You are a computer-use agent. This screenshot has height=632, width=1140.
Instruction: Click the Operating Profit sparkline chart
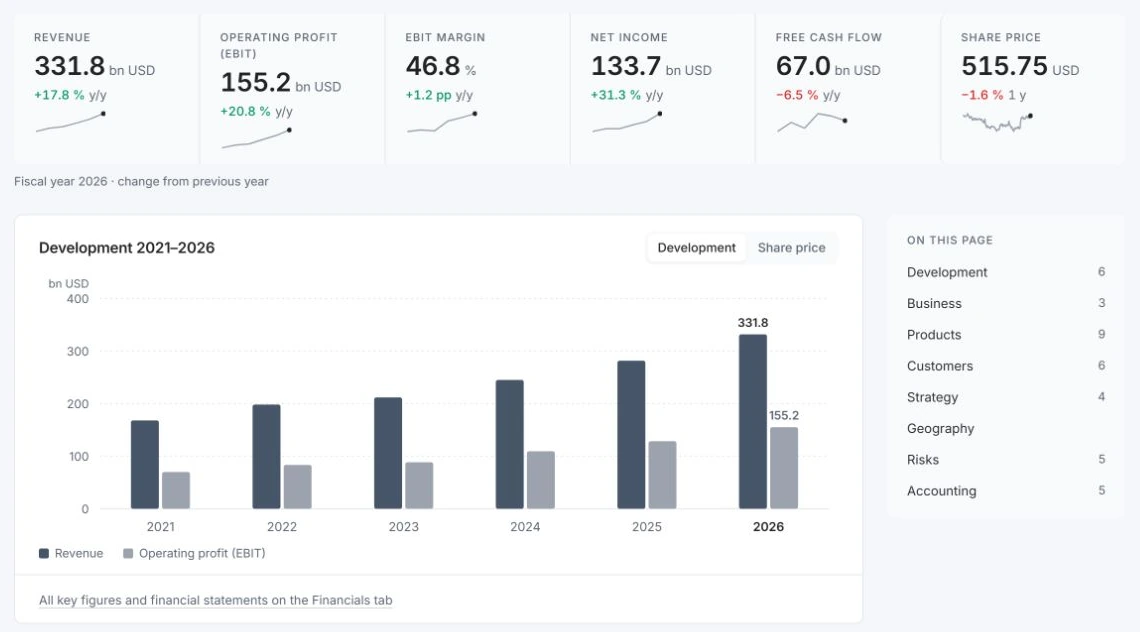click(x=256, y=138)
